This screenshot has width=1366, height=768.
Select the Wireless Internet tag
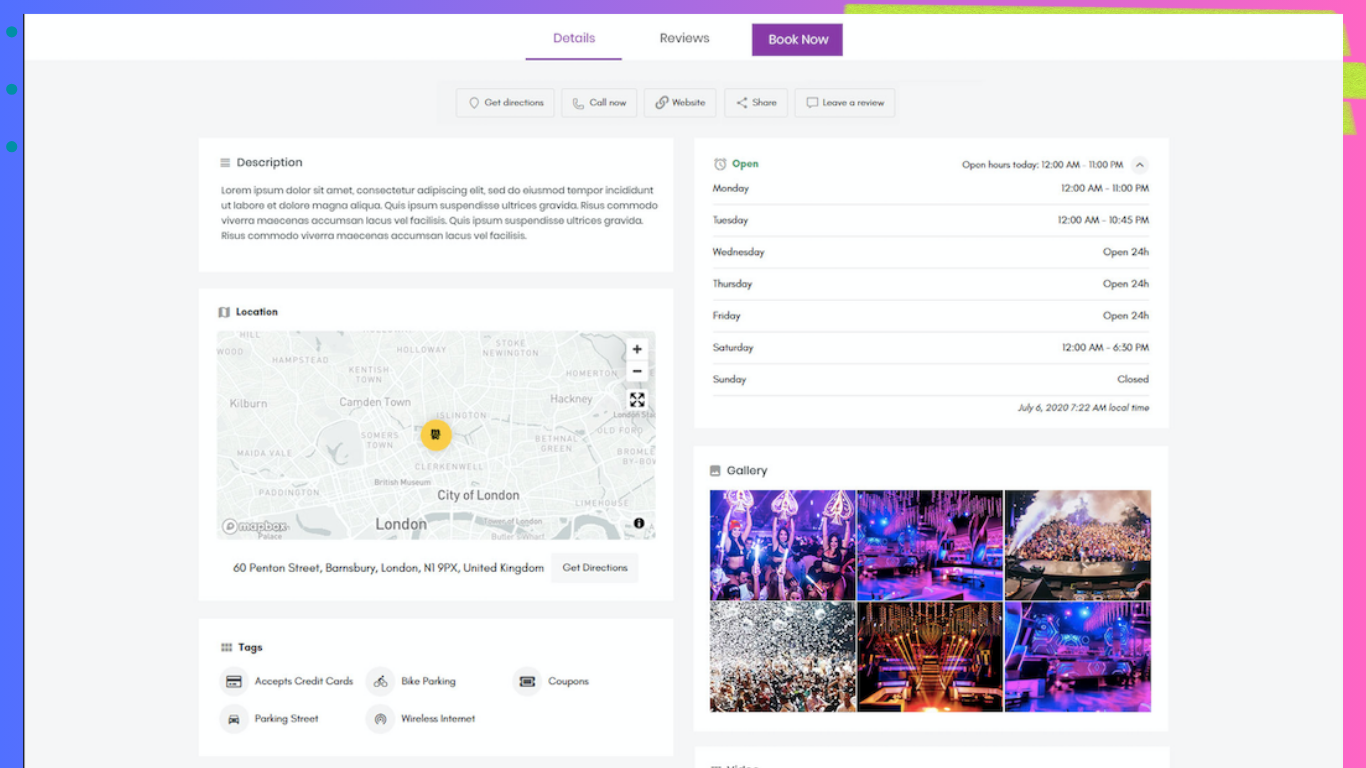pyautogui.click(x=422, y=719)
